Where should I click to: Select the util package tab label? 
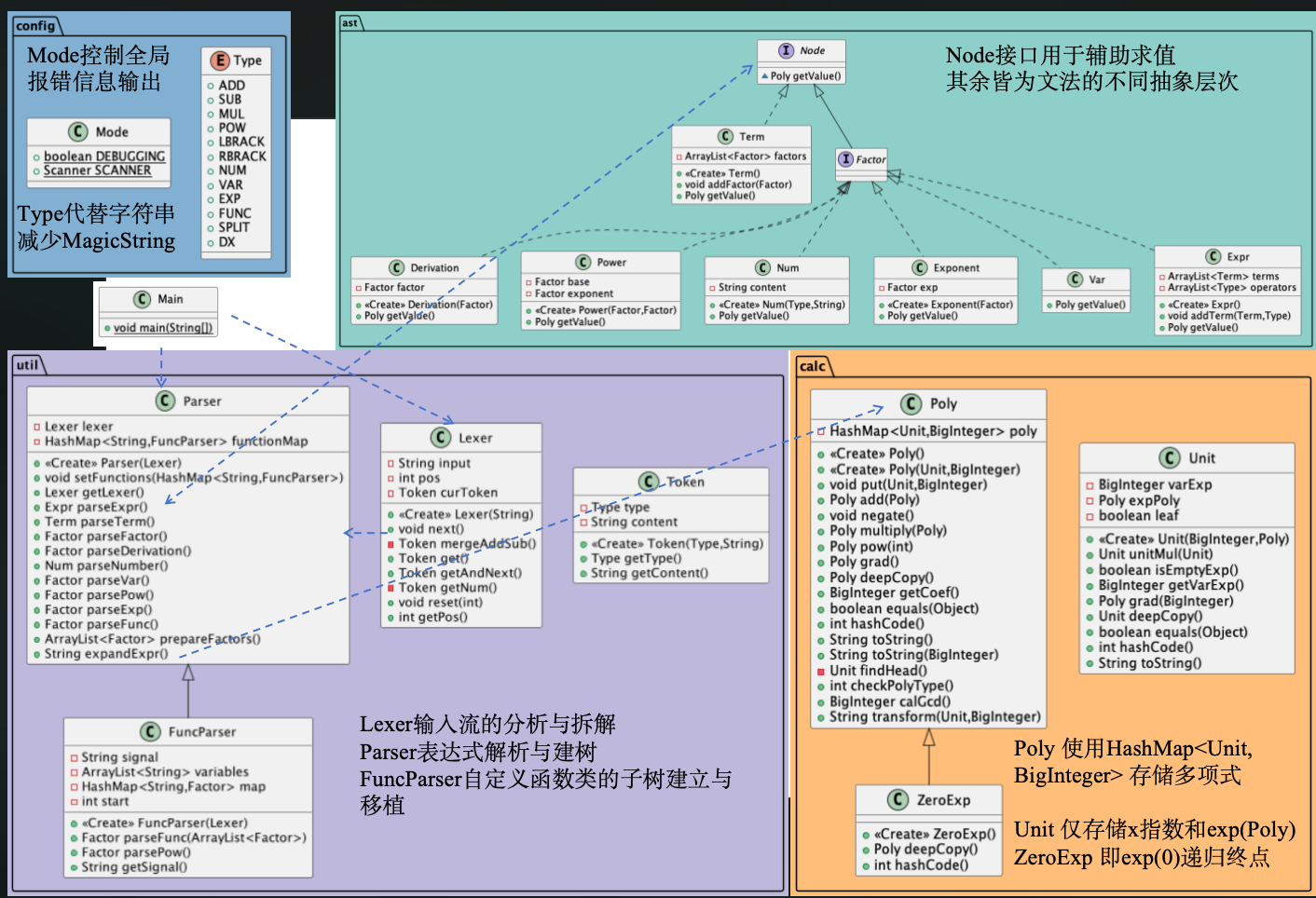click(x=27, y=364)
